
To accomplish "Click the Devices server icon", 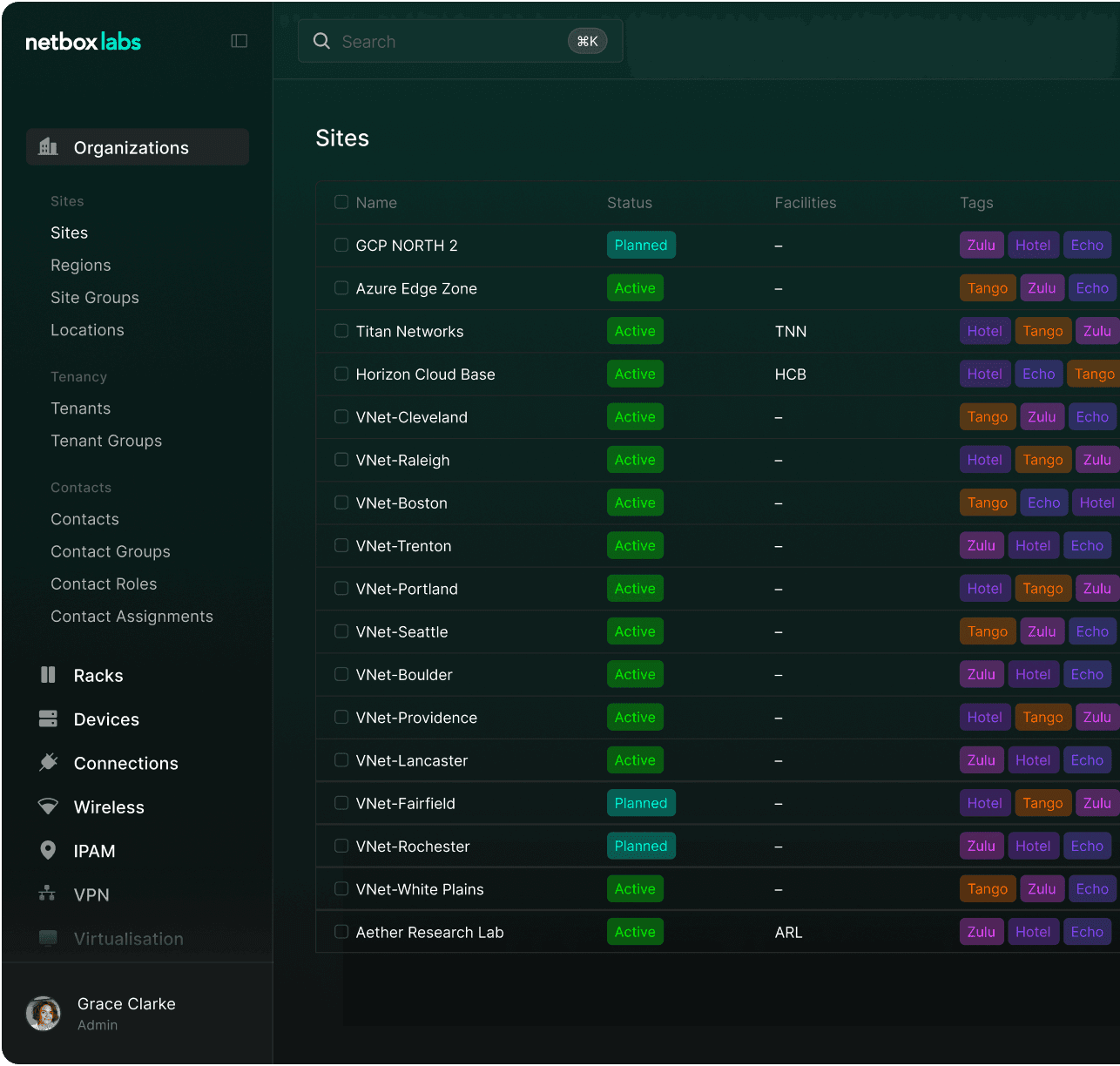I will [48, 719].
